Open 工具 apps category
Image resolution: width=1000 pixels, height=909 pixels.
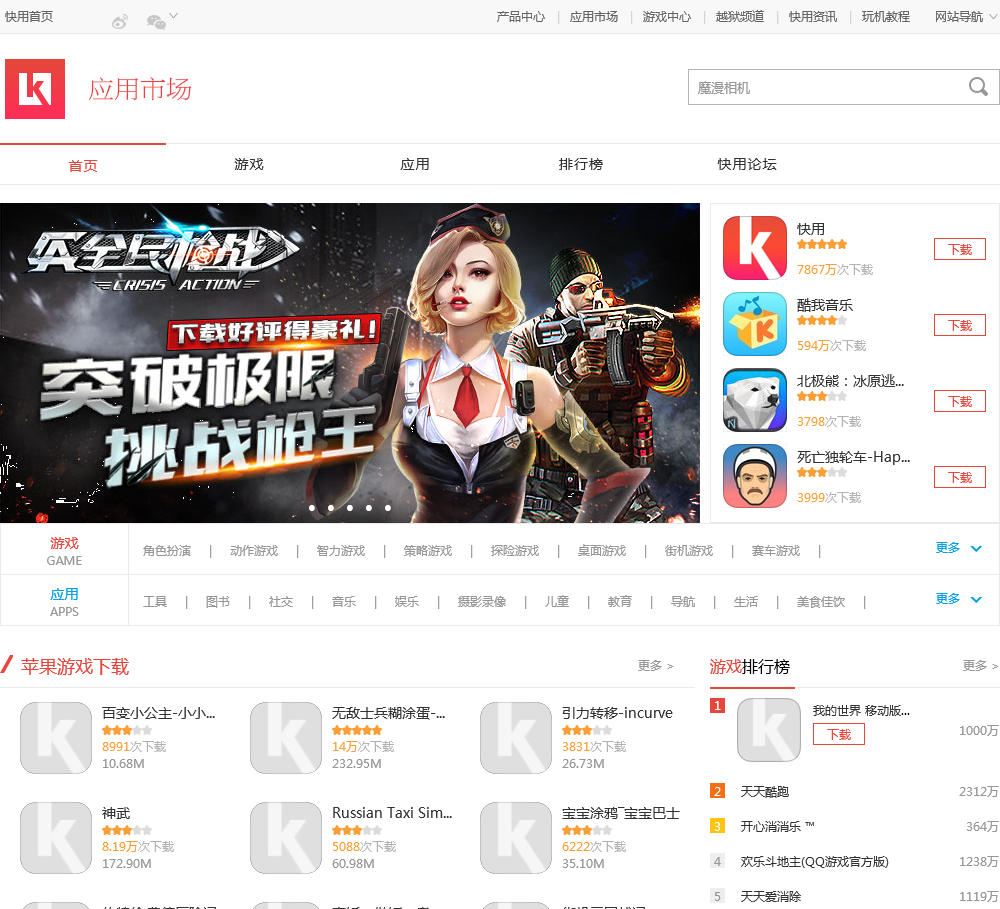pyautogui.click(x=155, y=602)
